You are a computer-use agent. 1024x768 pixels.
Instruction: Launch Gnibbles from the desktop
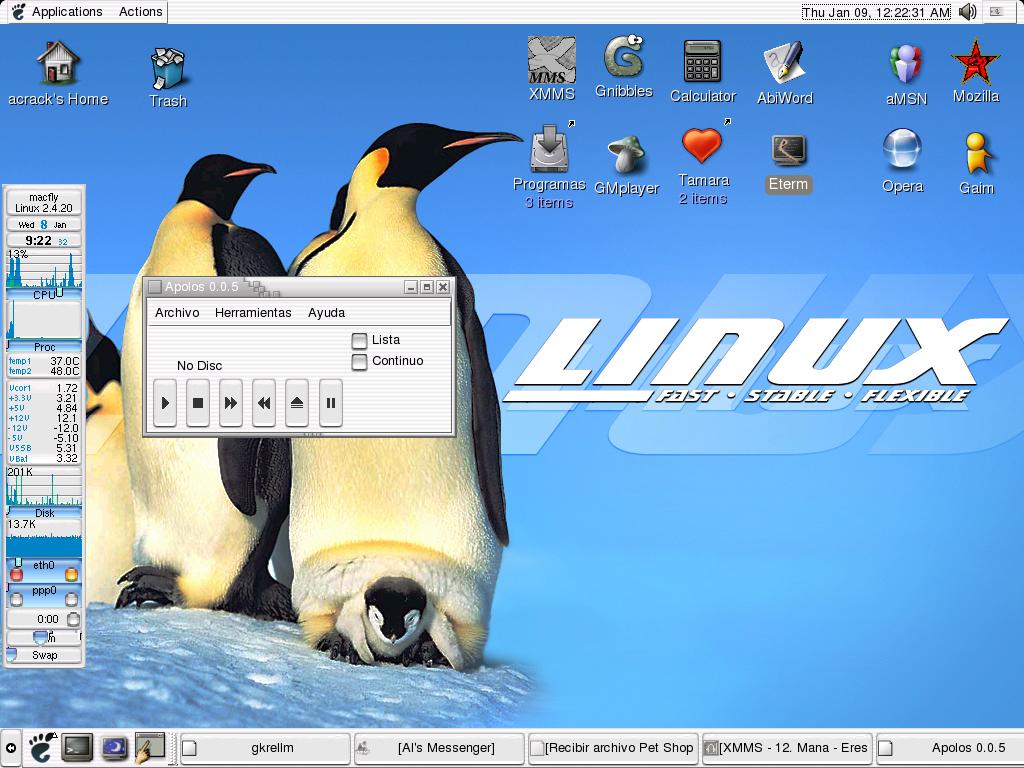[623, 58]
